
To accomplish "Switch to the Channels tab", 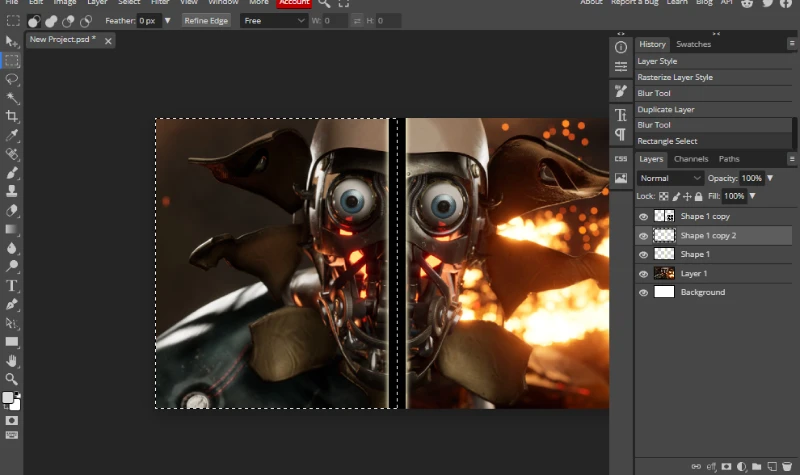I will click(691, 159).
